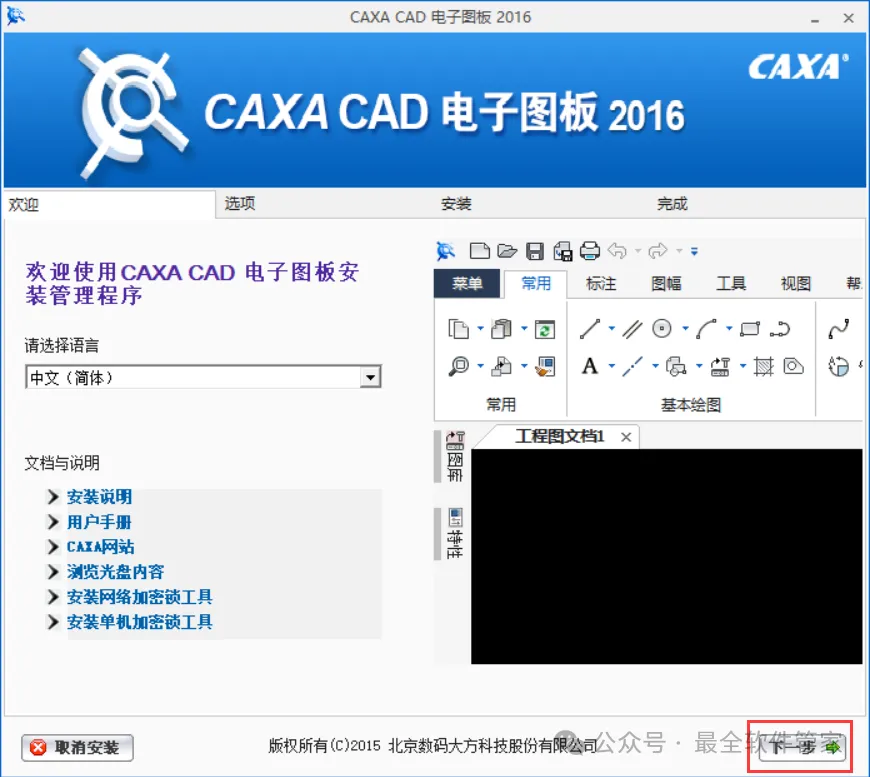This screenshot has height=777, width=870.
Task: Open the 菜单 ribbon button
Action: tap(467, 284)
